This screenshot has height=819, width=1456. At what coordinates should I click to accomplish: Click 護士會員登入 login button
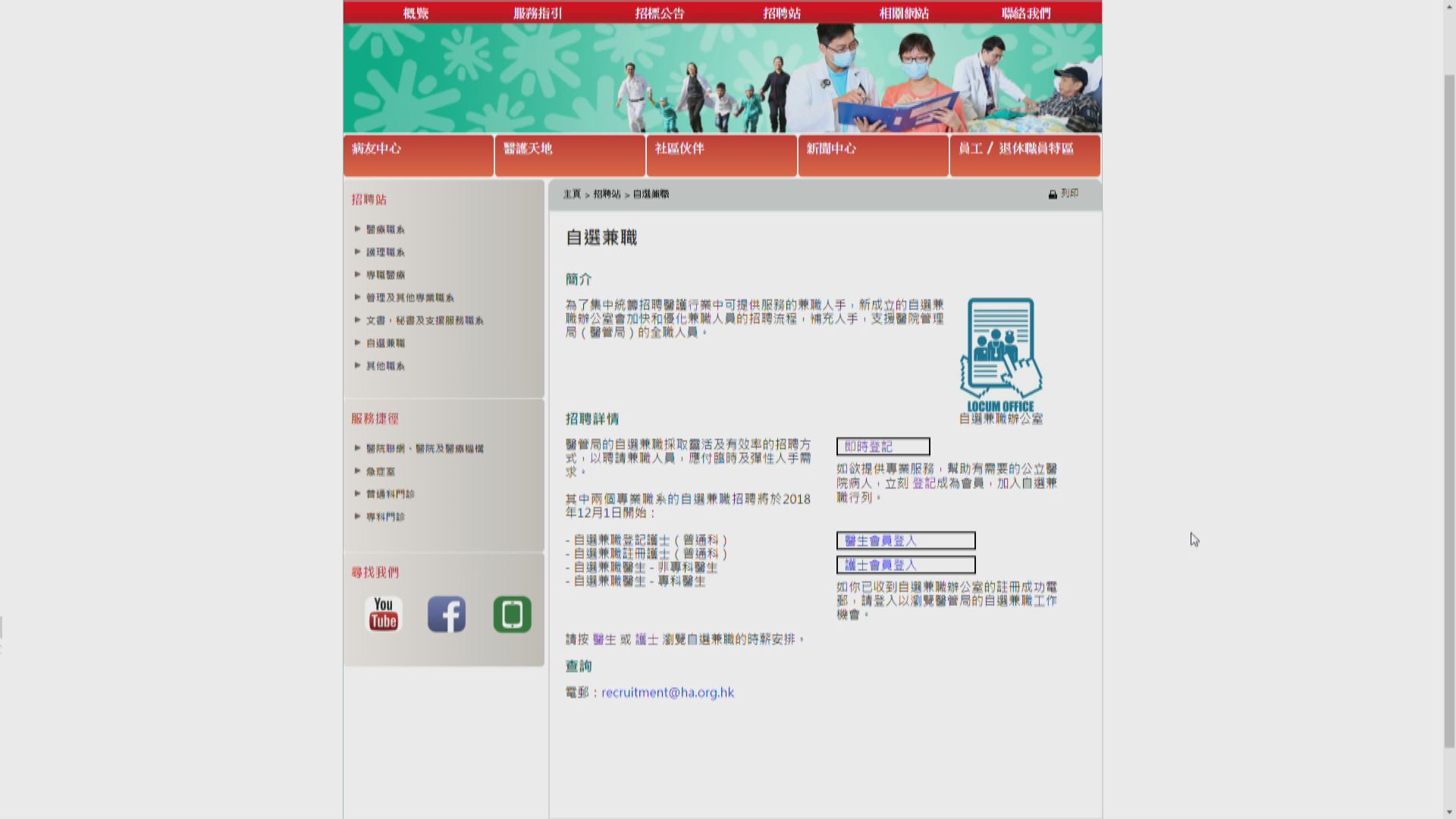[905, 565]
